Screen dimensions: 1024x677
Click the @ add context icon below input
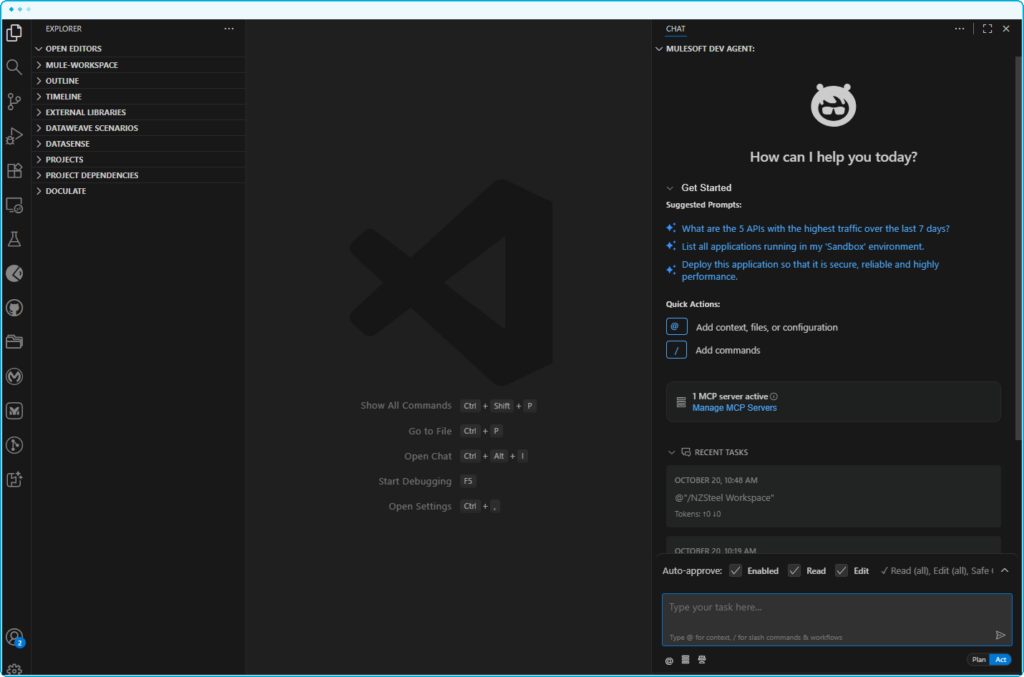pos(669,661)
